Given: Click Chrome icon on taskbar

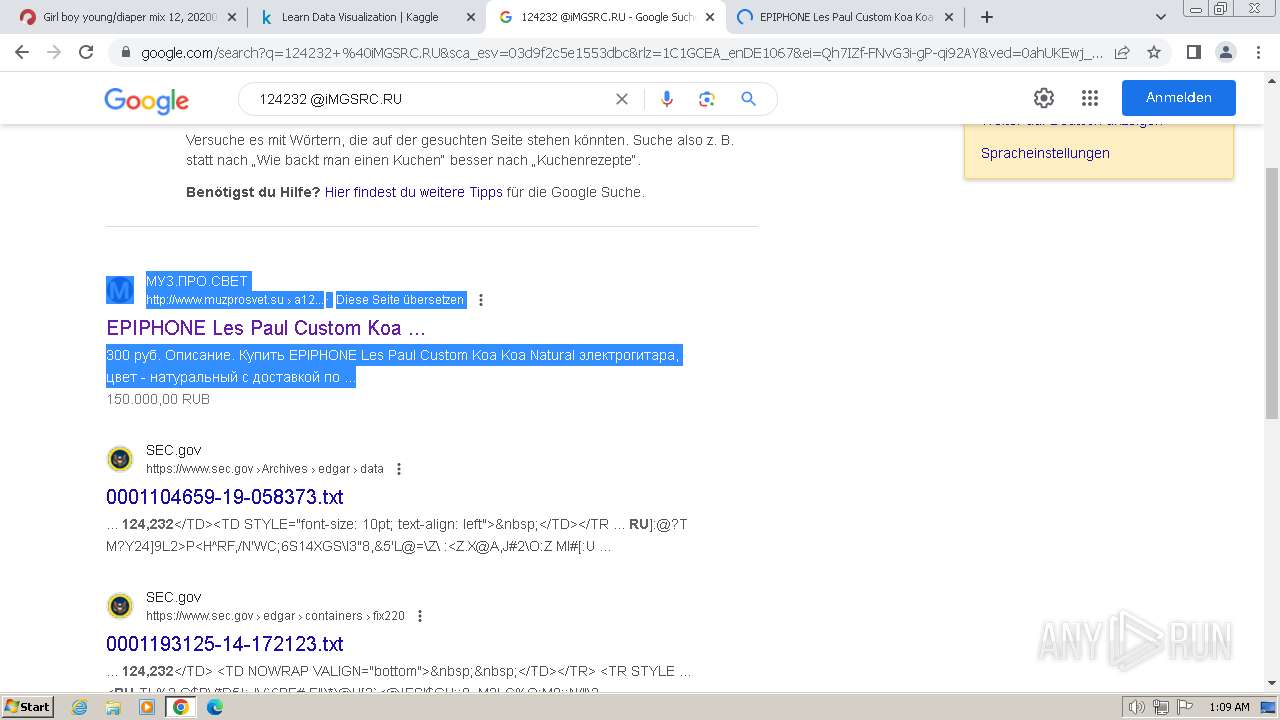Looking at the screenshot, I should pyautogui.click(x=181, y=707).
